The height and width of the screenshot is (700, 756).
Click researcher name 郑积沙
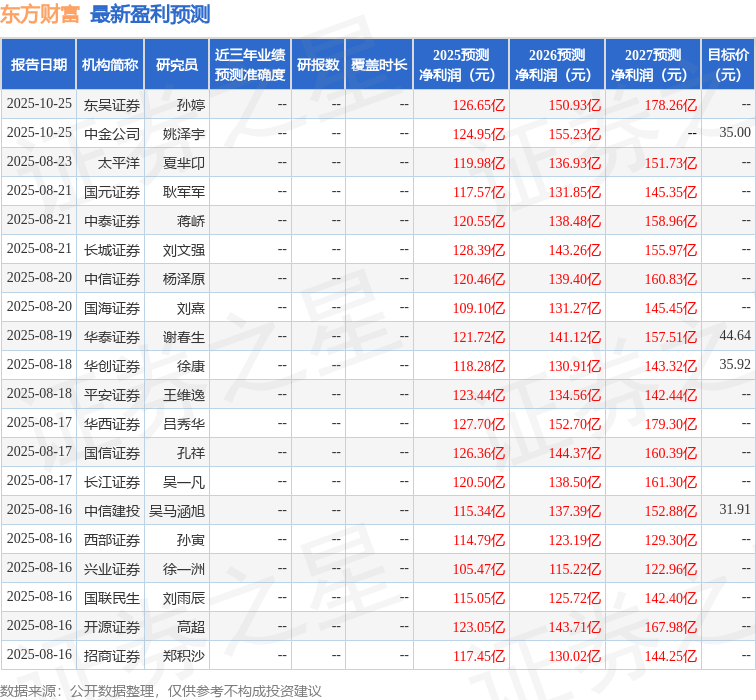pos(184,656)
